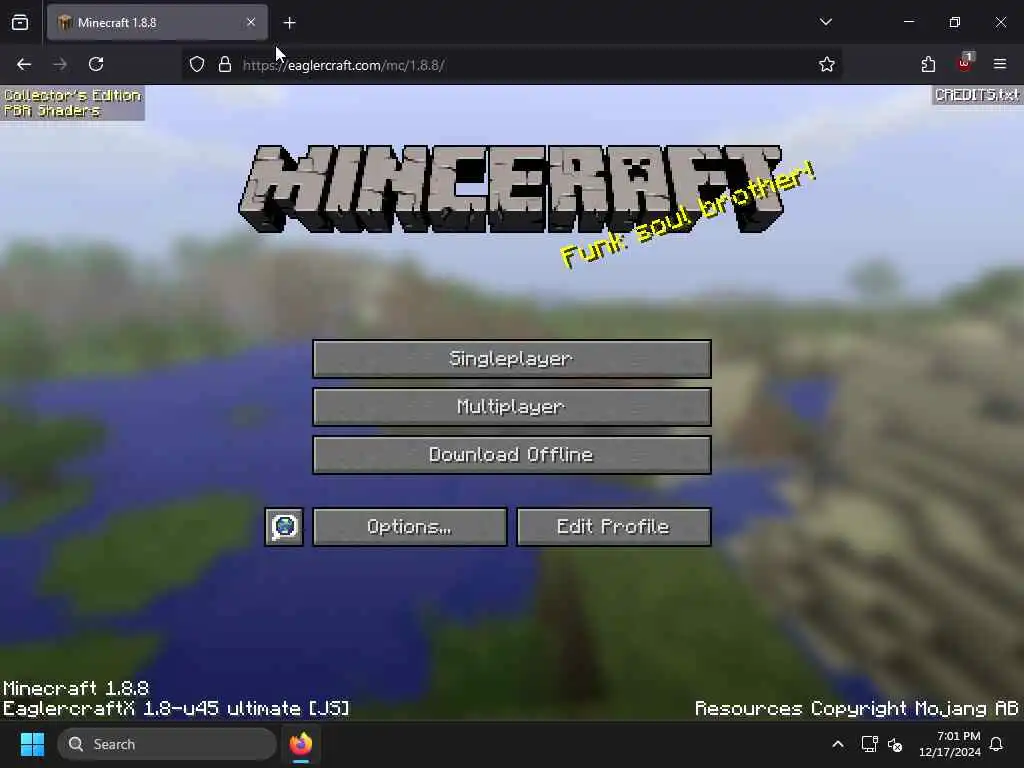Viewport: 1024px width, 768px height.
Task: Expand the list all tabs dropdown
Action: pos(825,22)
